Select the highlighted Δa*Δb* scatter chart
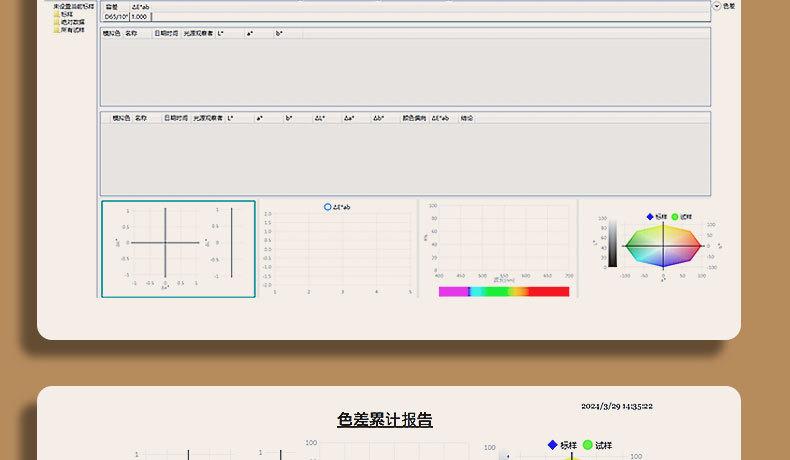The image size is (790, 460). click(178, 249)
